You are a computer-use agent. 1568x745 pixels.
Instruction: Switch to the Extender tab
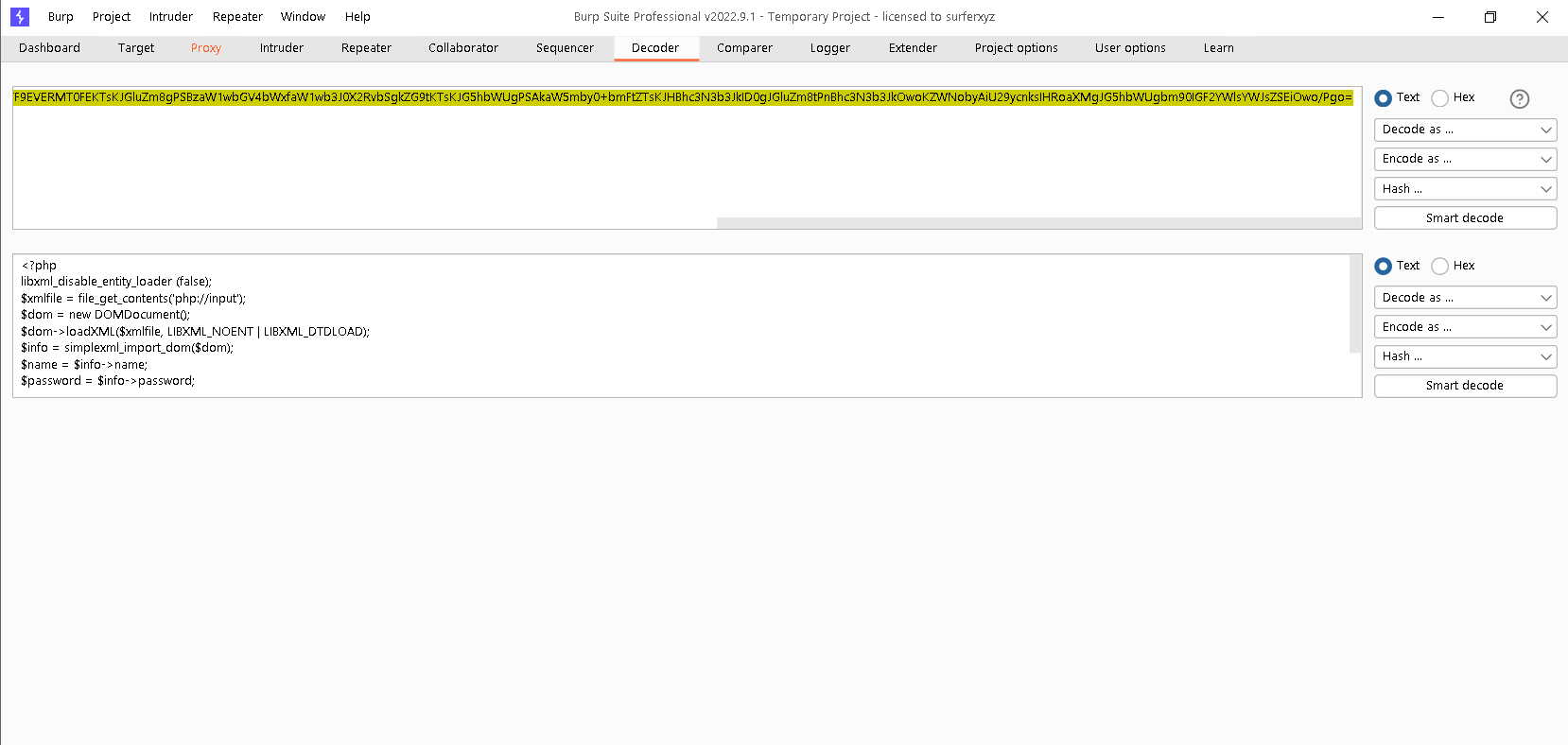(913, 48)
